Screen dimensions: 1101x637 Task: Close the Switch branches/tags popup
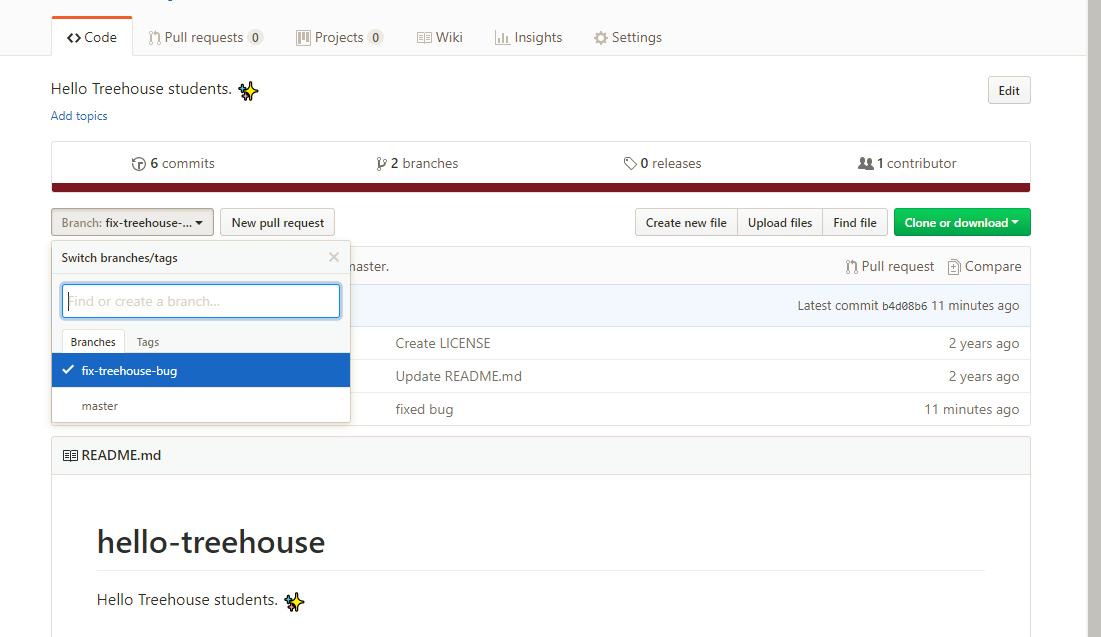click(x=334, y=257)
